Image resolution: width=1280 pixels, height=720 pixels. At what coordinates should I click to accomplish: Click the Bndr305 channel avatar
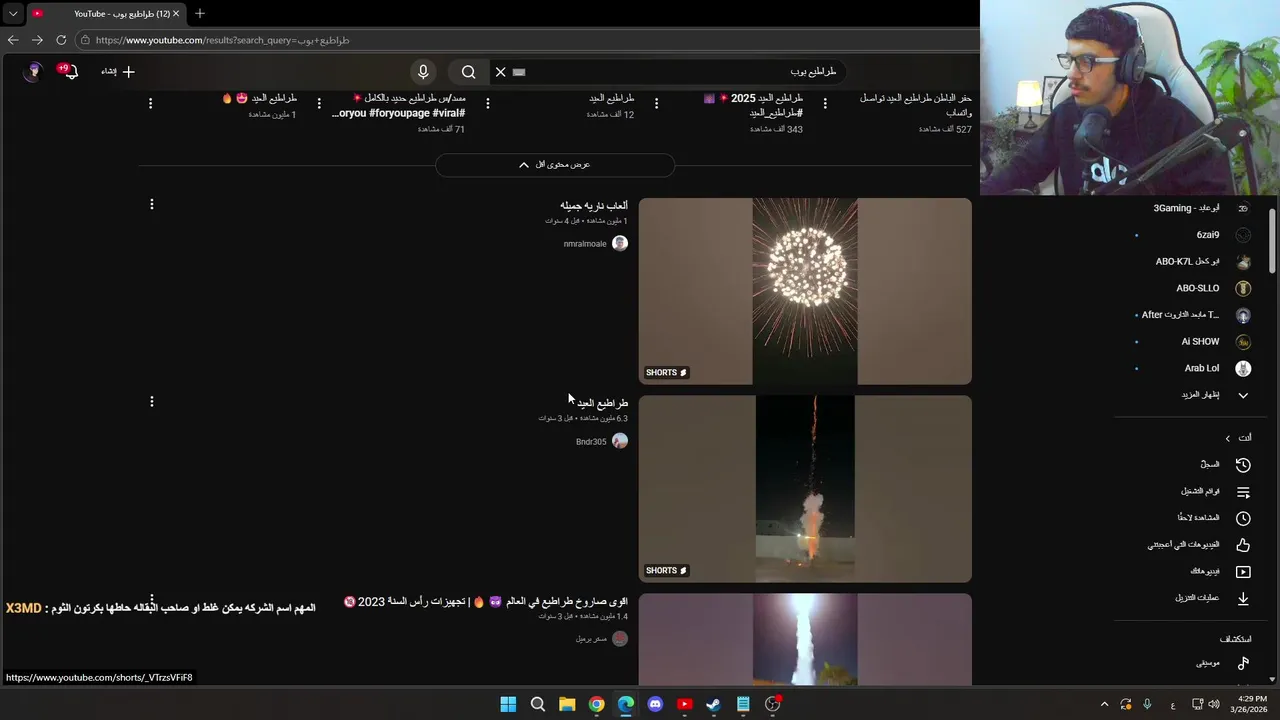click(620, 441)
